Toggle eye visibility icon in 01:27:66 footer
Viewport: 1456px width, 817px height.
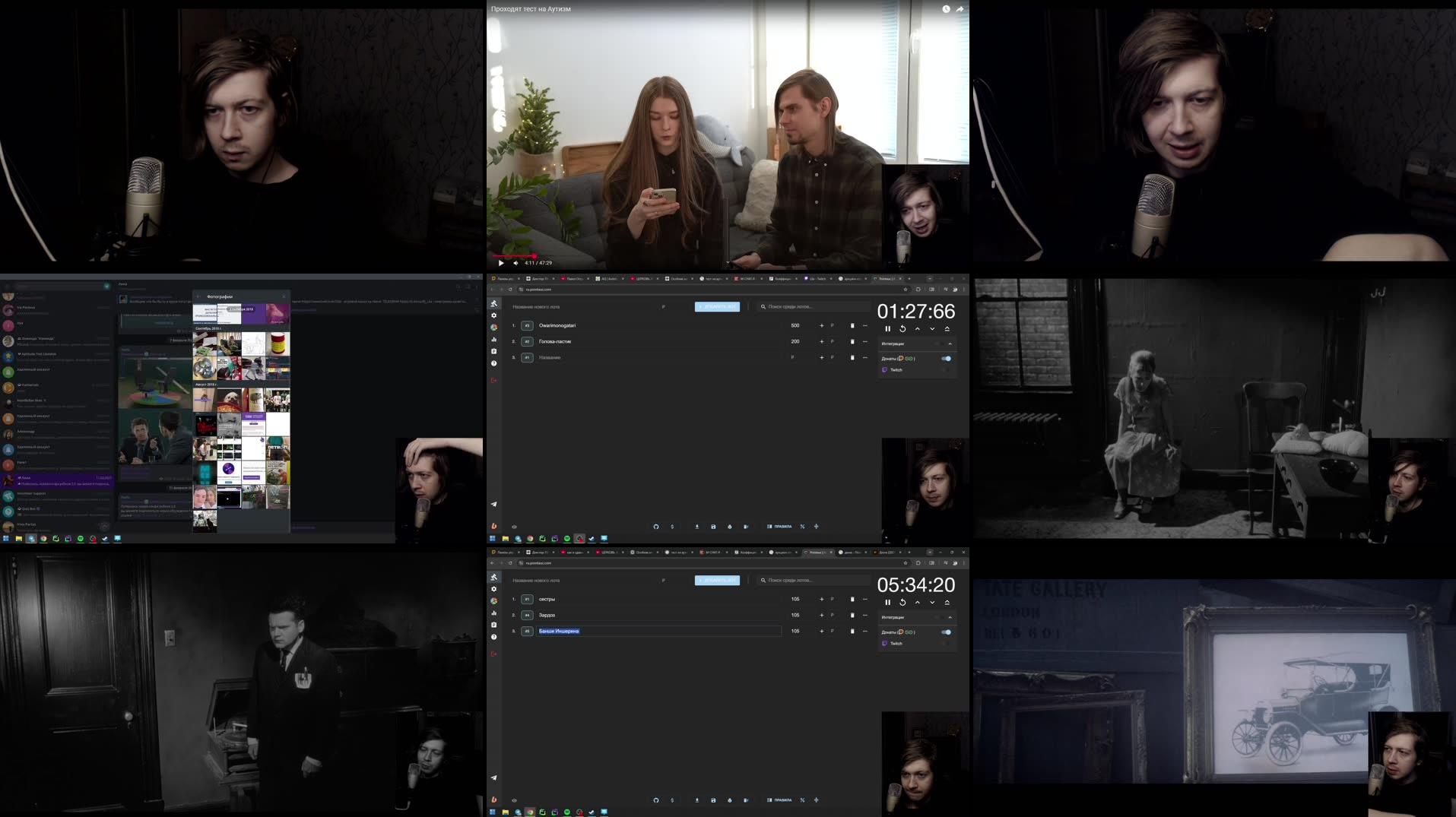[x=514, y=526]
